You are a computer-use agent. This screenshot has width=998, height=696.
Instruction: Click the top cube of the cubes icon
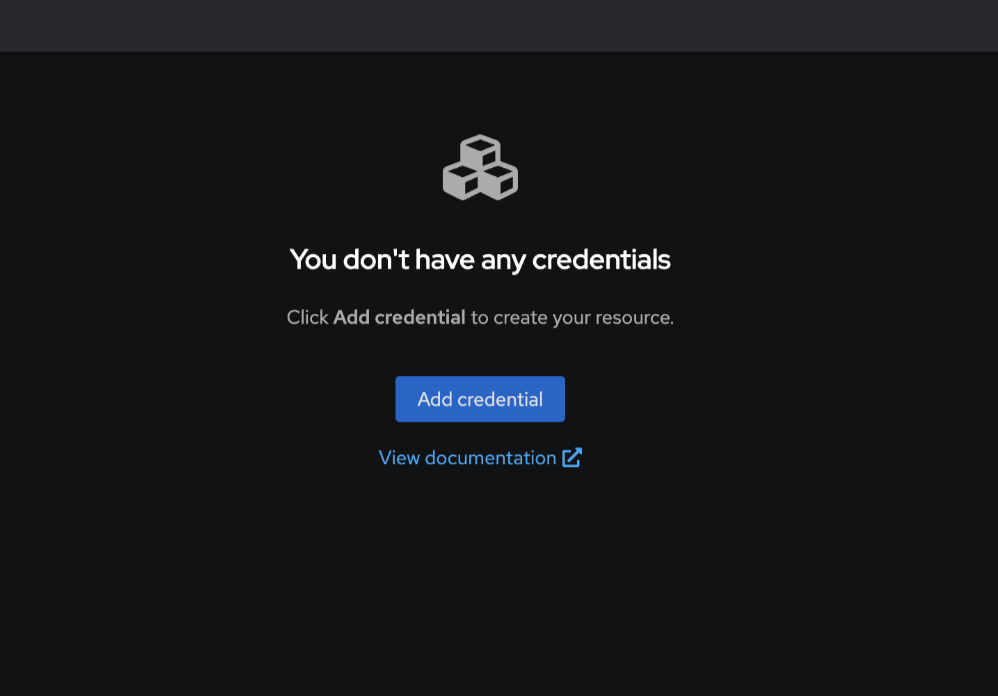point(480,151)
